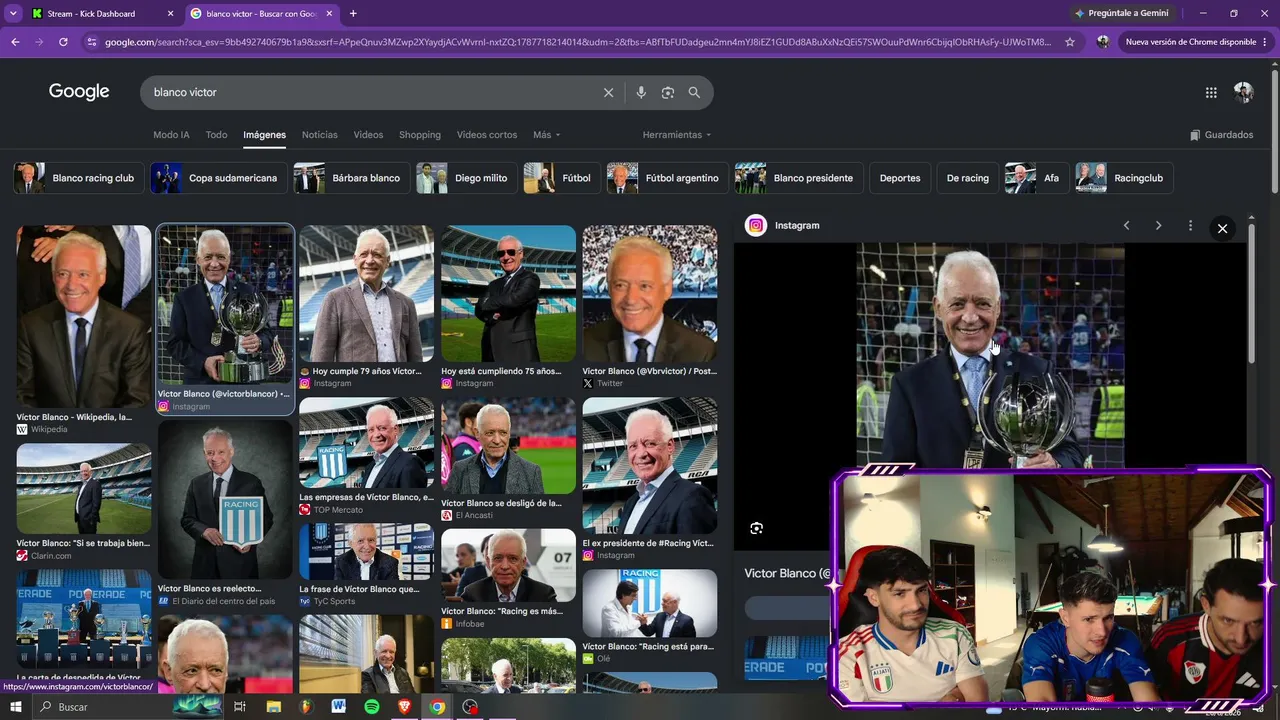1280x720 pixels.
Task: Reload the current page
Action: 63,42
